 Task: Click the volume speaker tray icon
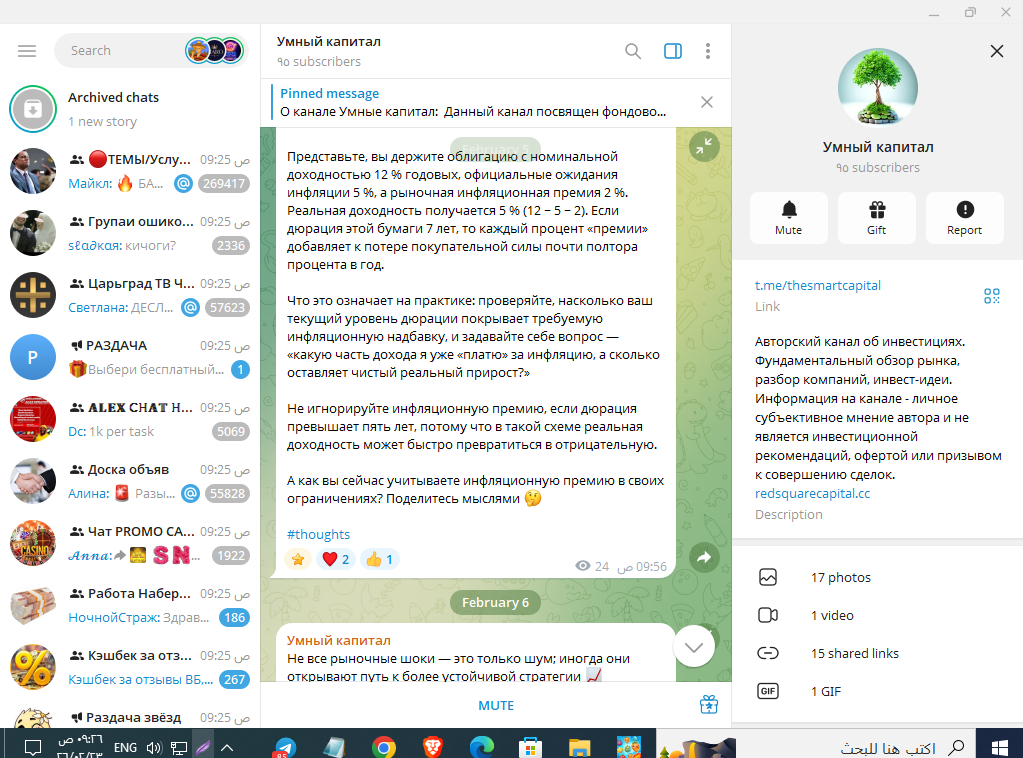tap(154, 748)
